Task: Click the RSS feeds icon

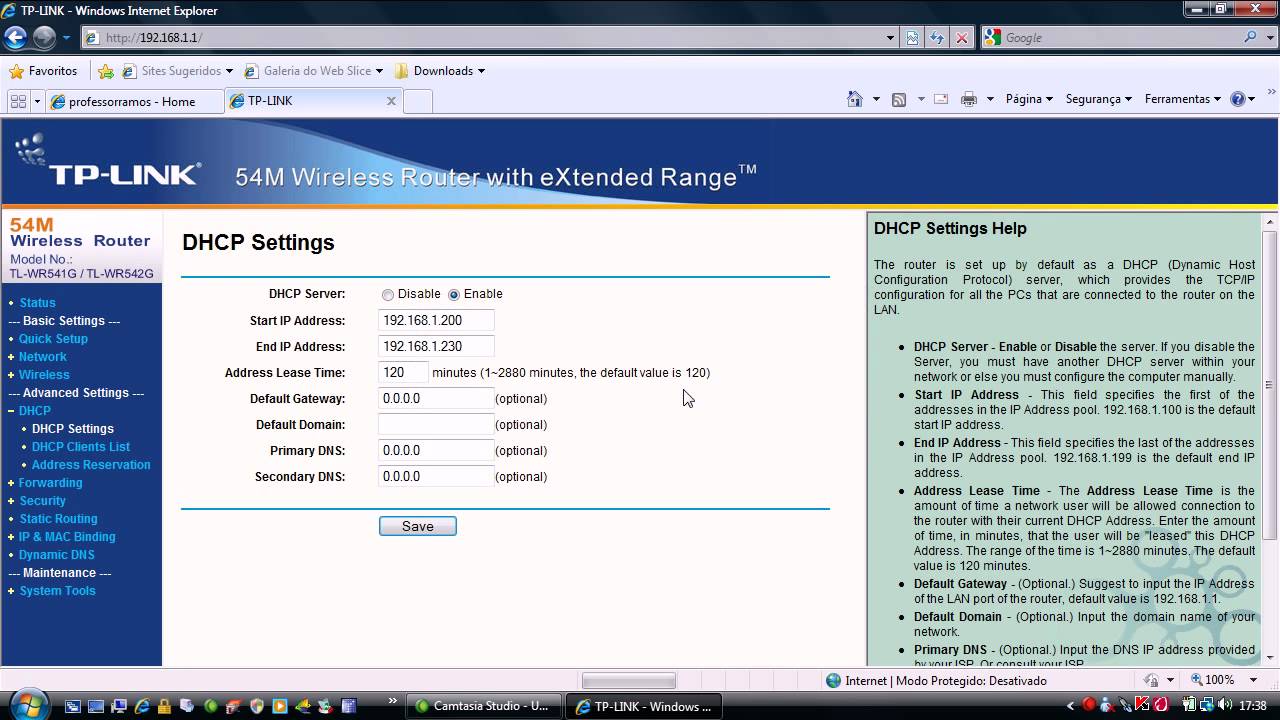Action: click(x=898, y=99)
